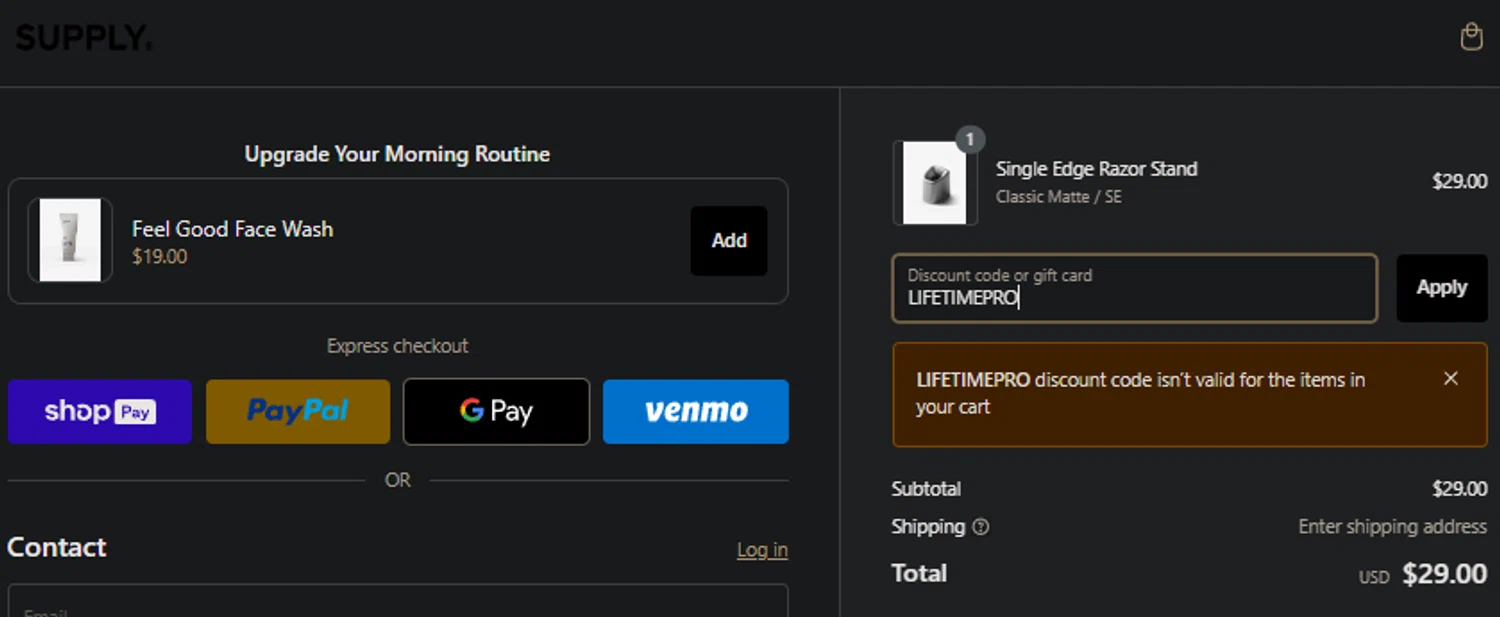Apply the discount code

[x=1441, y=288]
